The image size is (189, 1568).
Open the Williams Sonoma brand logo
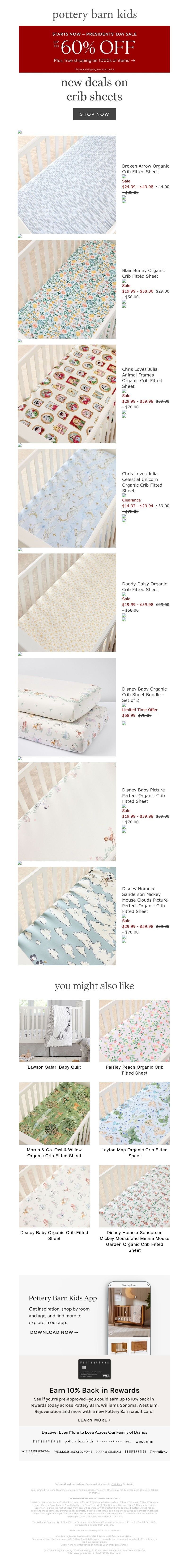tap(36, 1452)
